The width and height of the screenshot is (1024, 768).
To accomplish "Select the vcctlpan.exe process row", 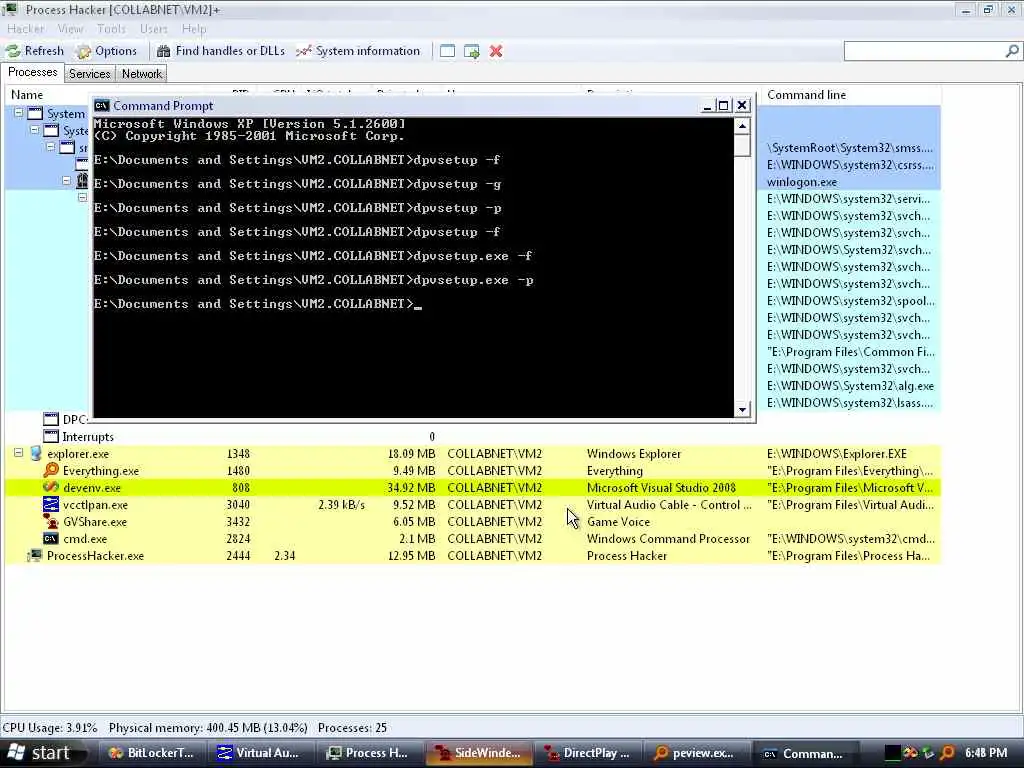I will 473,505.
